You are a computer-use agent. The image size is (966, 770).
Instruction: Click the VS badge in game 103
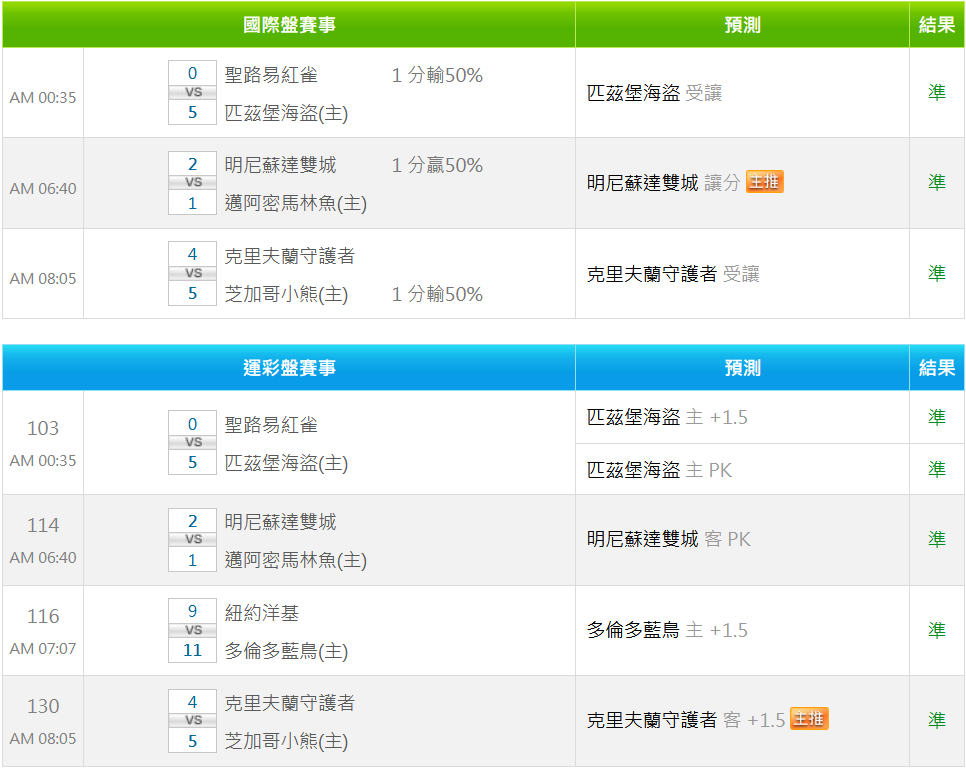pyautogui.click(x=193, y=442)
